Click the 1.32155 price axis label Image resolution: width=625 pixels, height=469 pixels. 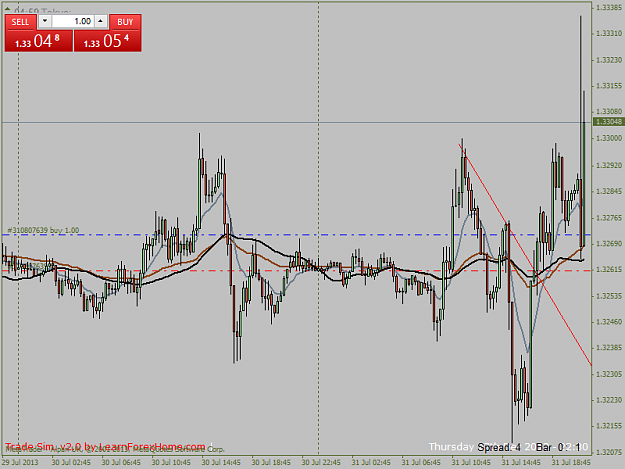click(x=609, y=426)
